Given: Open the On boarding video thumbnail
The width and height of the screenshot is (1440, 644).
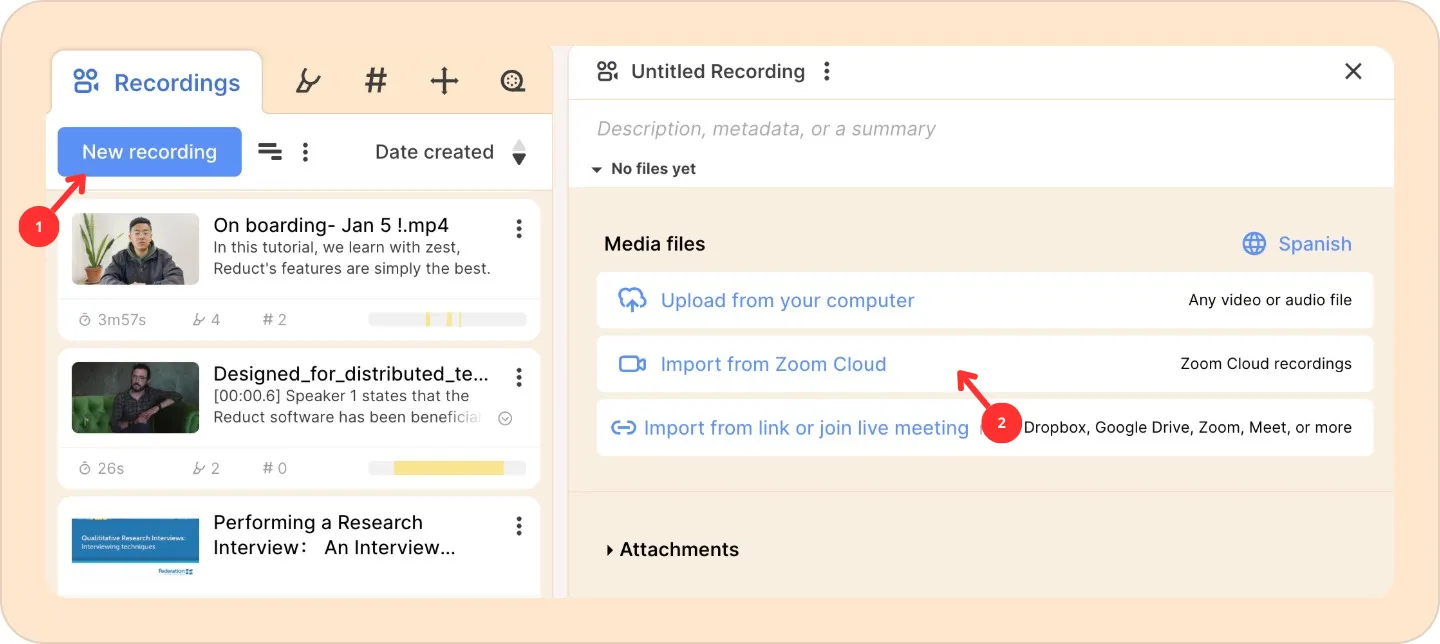Looking at the screenshot, I should pos(135,249).
